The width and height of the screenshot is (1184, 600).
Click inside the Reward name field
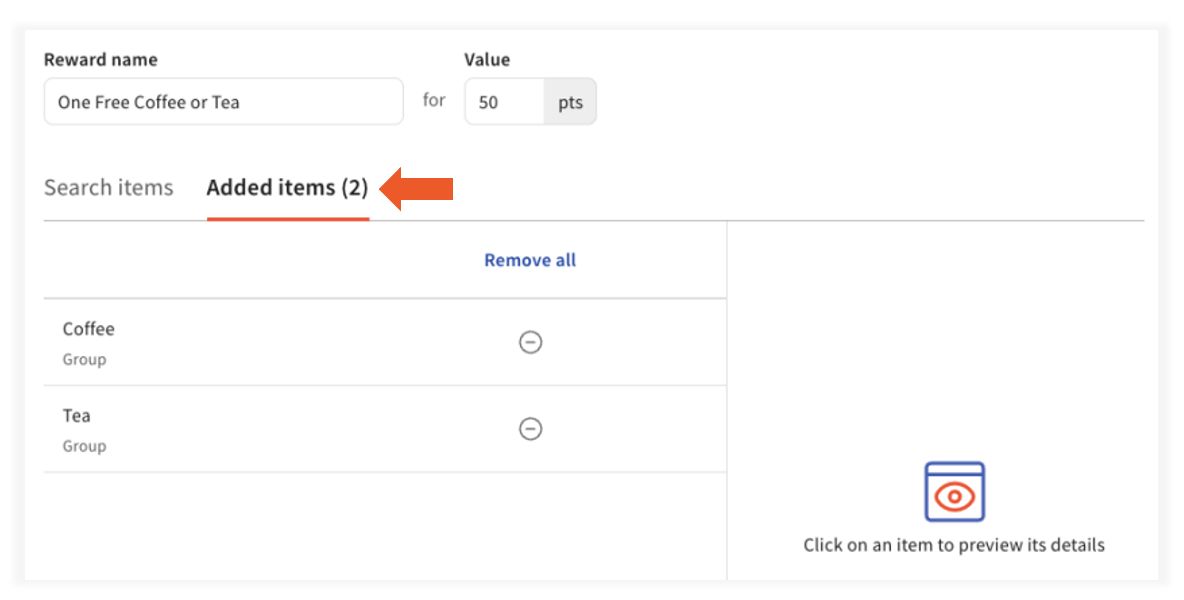click(223, 101)
